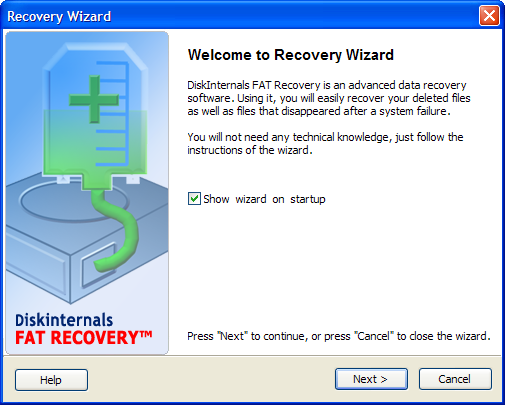The image size is (505, 405).
Task: Click the "Welcome to Recovery Wizard" heading
Action: coord(291,55)
